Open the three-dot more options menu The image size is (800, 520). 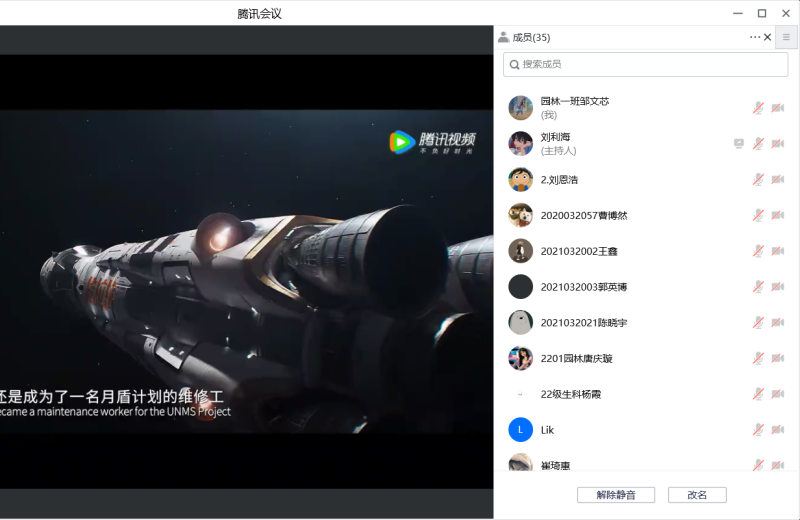755,37
